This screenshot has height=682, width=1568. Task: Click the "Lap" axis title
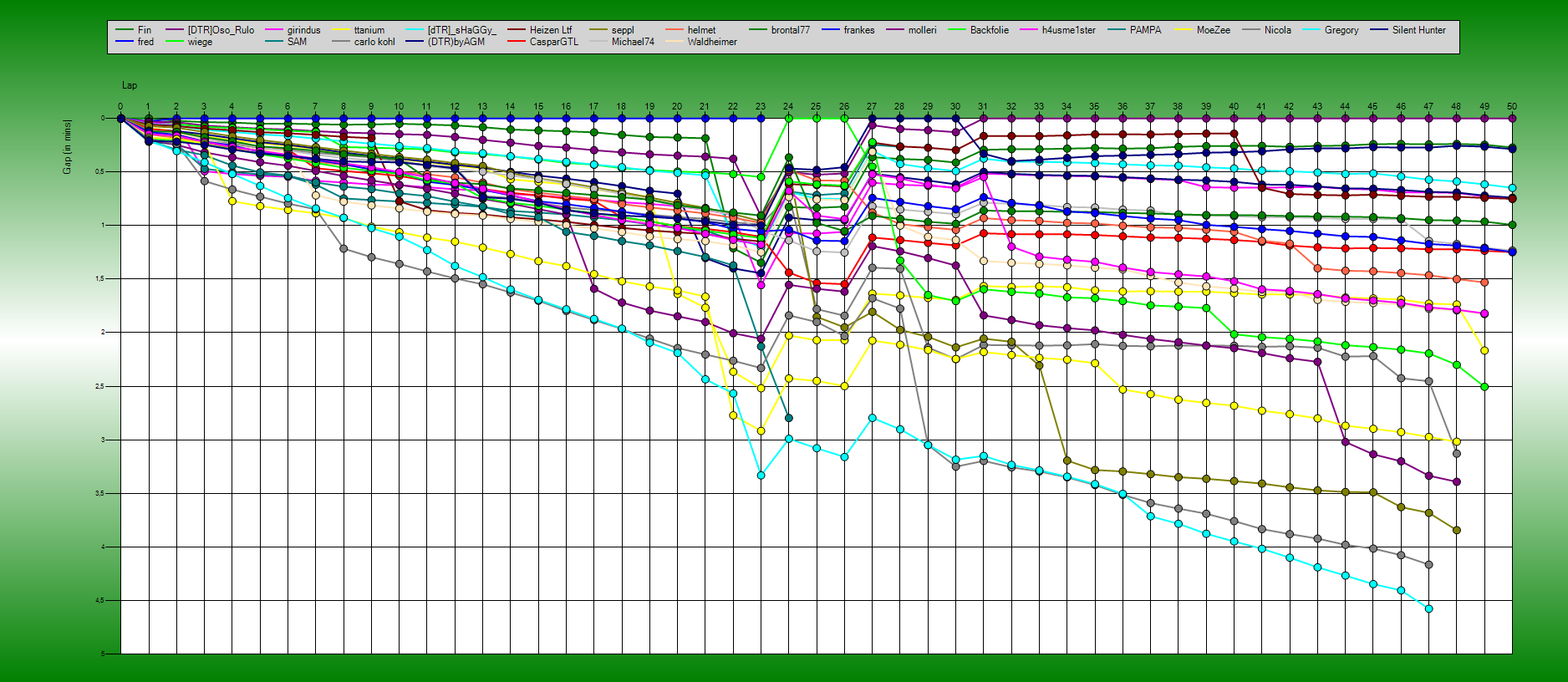point(130,85)
